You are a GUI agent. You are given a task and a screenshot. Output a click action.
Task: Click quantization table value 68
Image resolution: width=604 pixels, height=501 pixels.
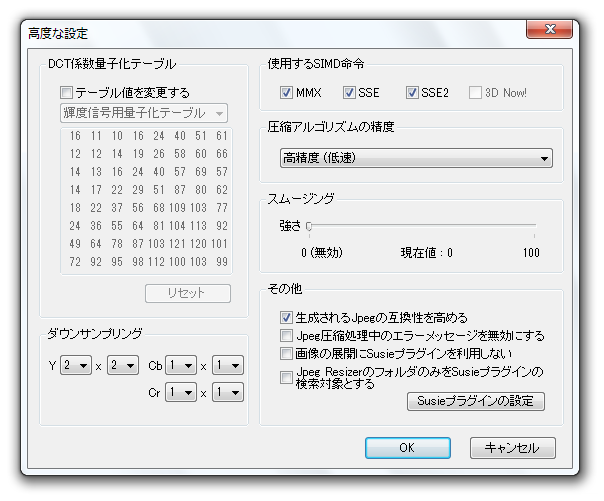point(159,208)
